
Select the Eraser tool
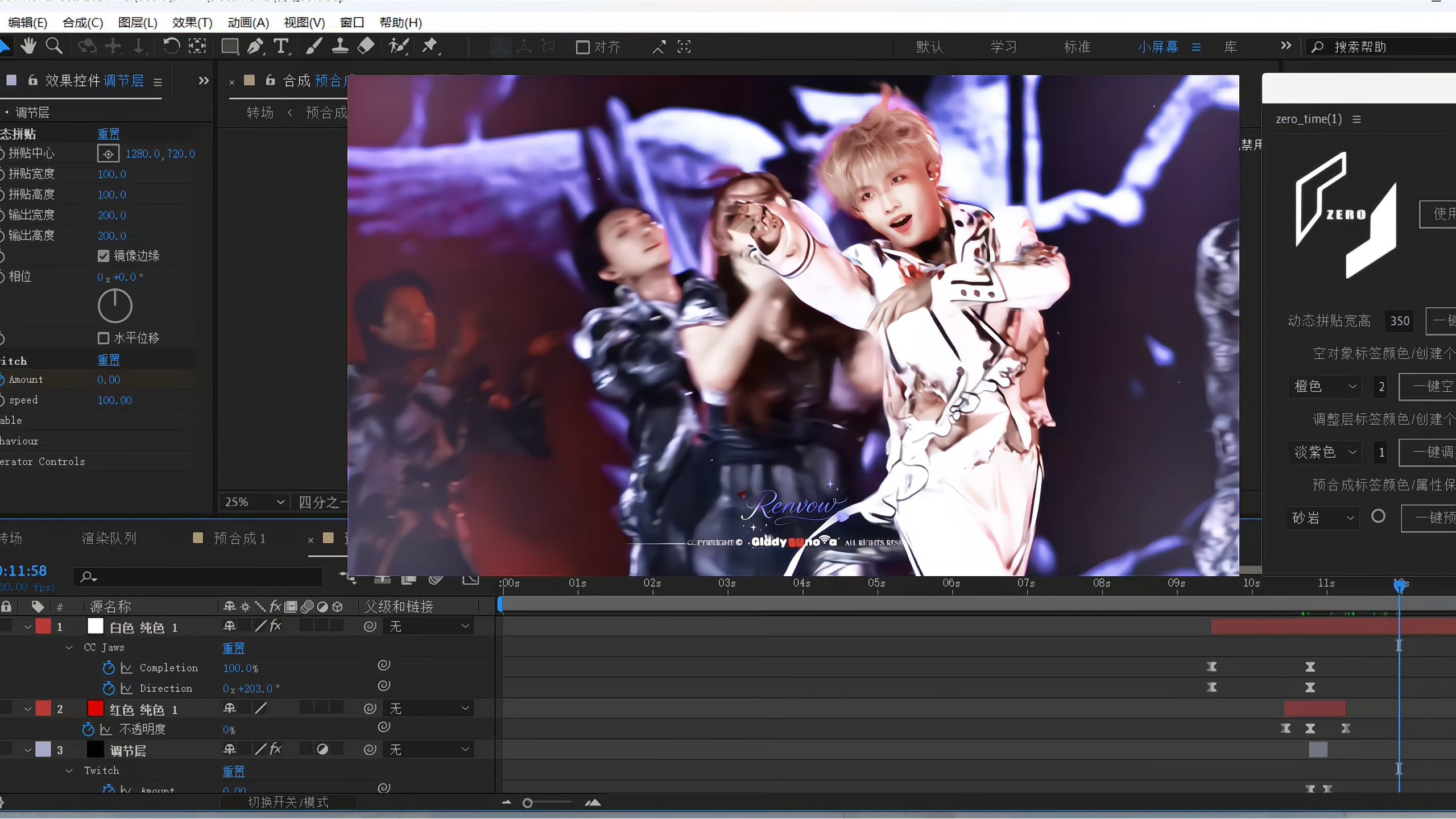[366, 46]
